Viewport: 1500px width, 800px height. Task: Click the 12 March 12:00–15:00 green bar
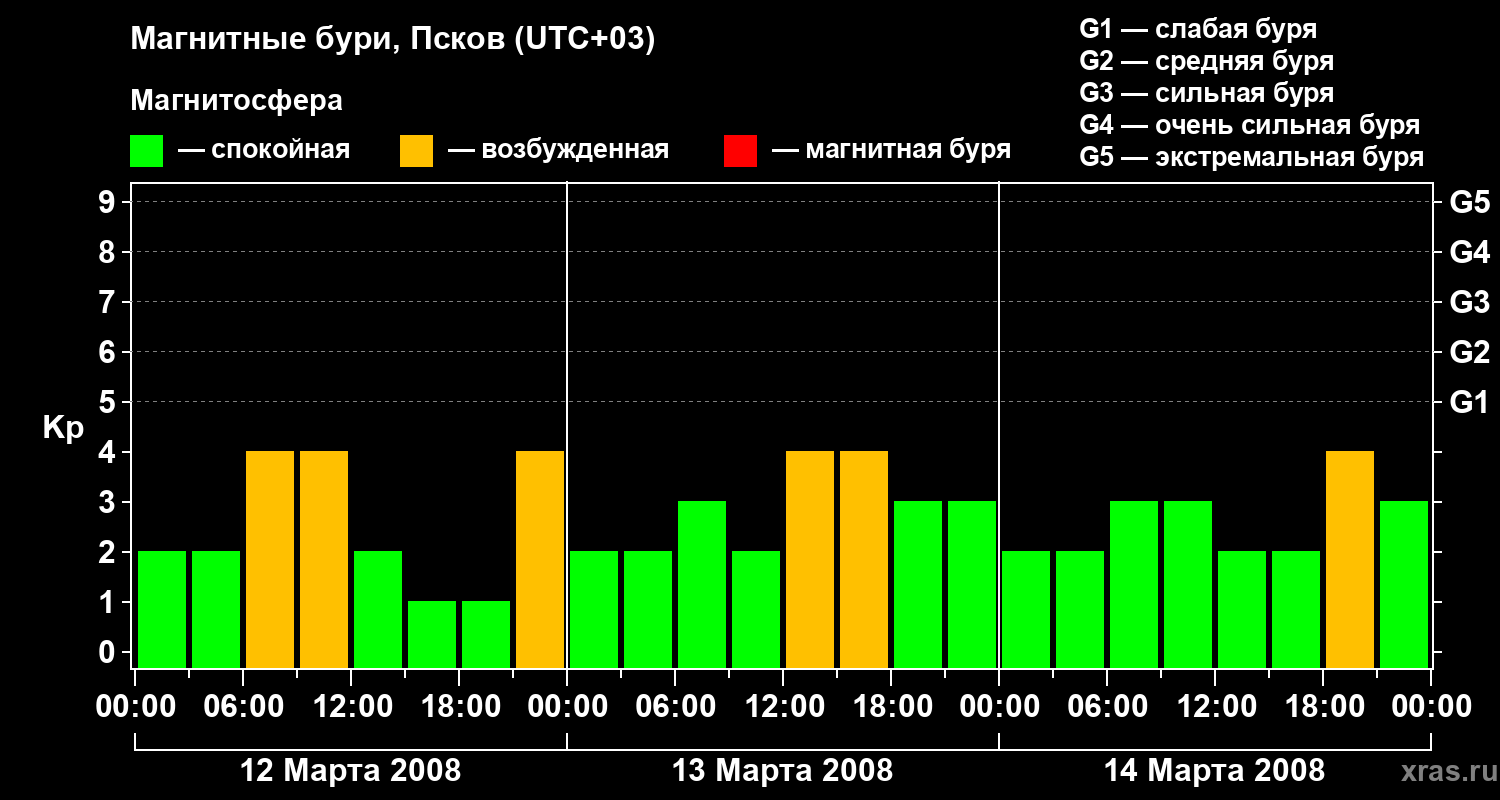[x=378, y=609]
